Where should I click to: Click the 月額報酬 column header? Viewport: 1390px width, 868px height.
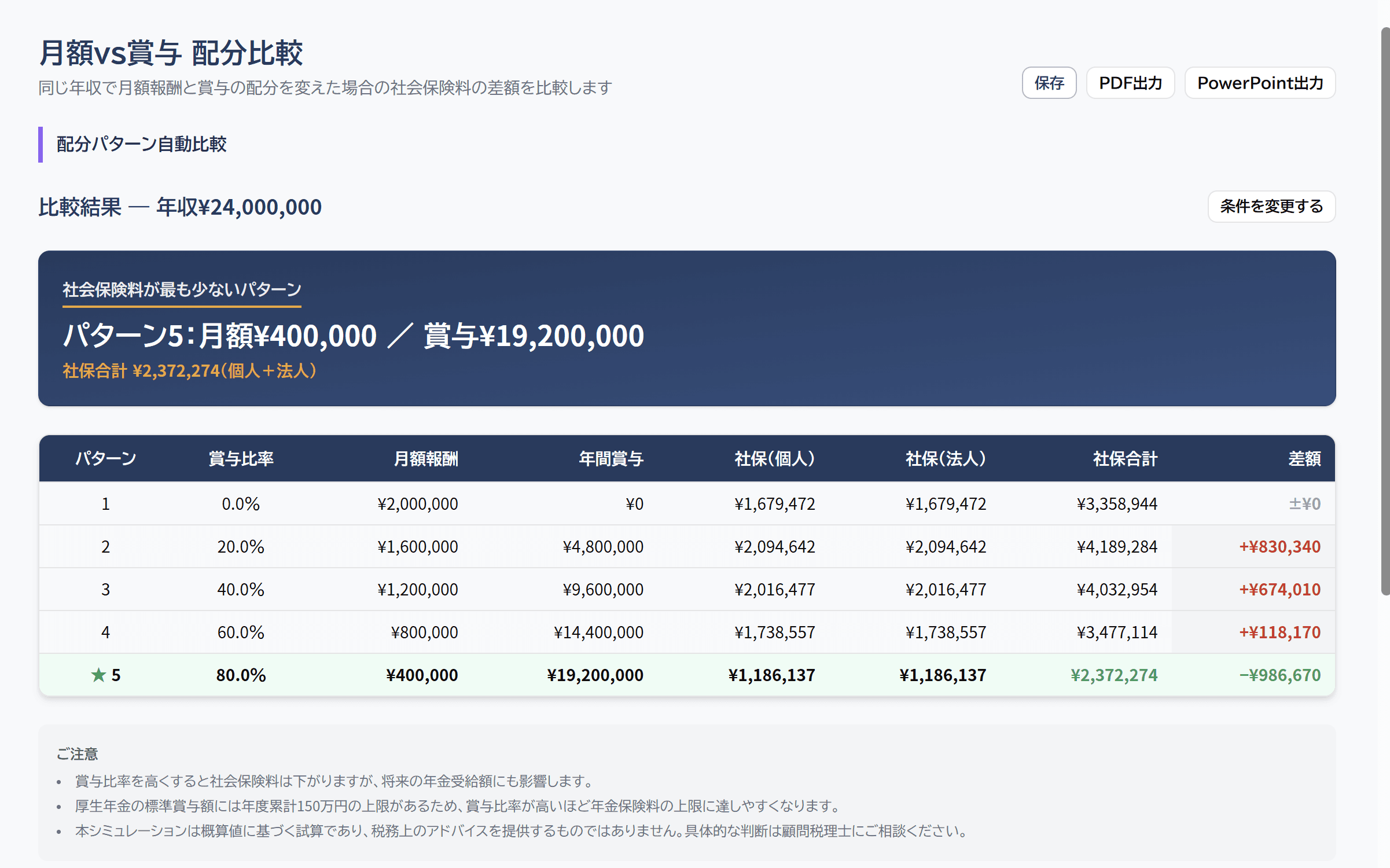tap(426, 458)
